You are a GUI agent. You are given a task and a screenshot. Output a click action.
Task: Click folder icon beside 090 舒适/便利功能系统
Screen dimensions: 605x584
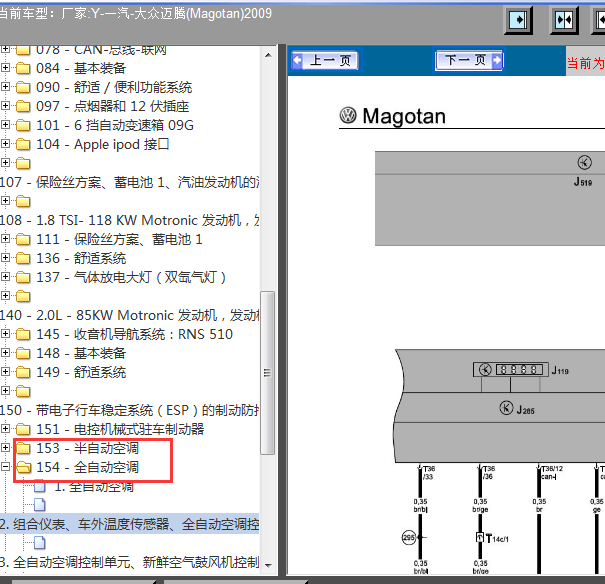click(x=23, y=87)
